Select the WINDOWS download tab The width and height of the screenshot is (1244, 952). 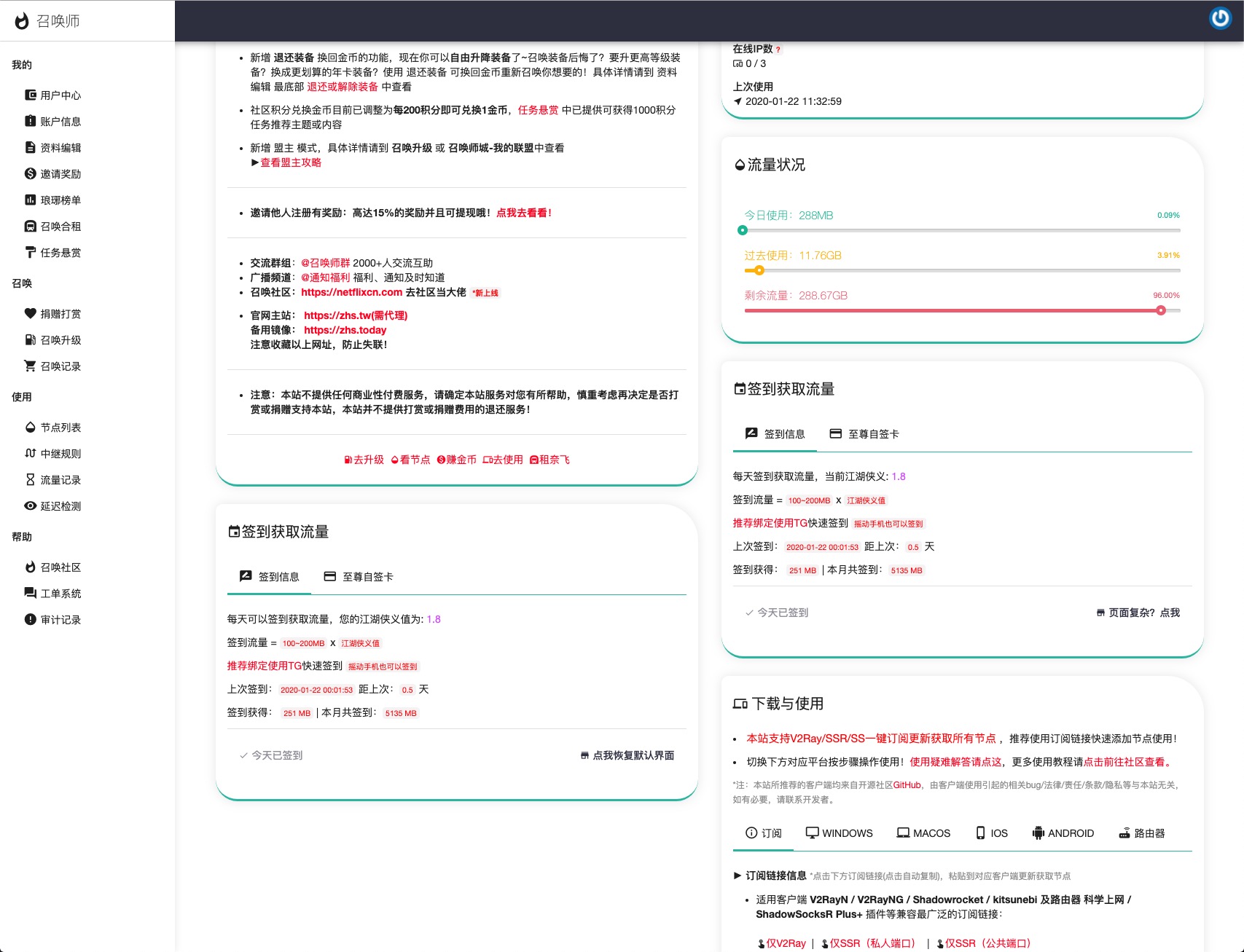coord(839,833)
